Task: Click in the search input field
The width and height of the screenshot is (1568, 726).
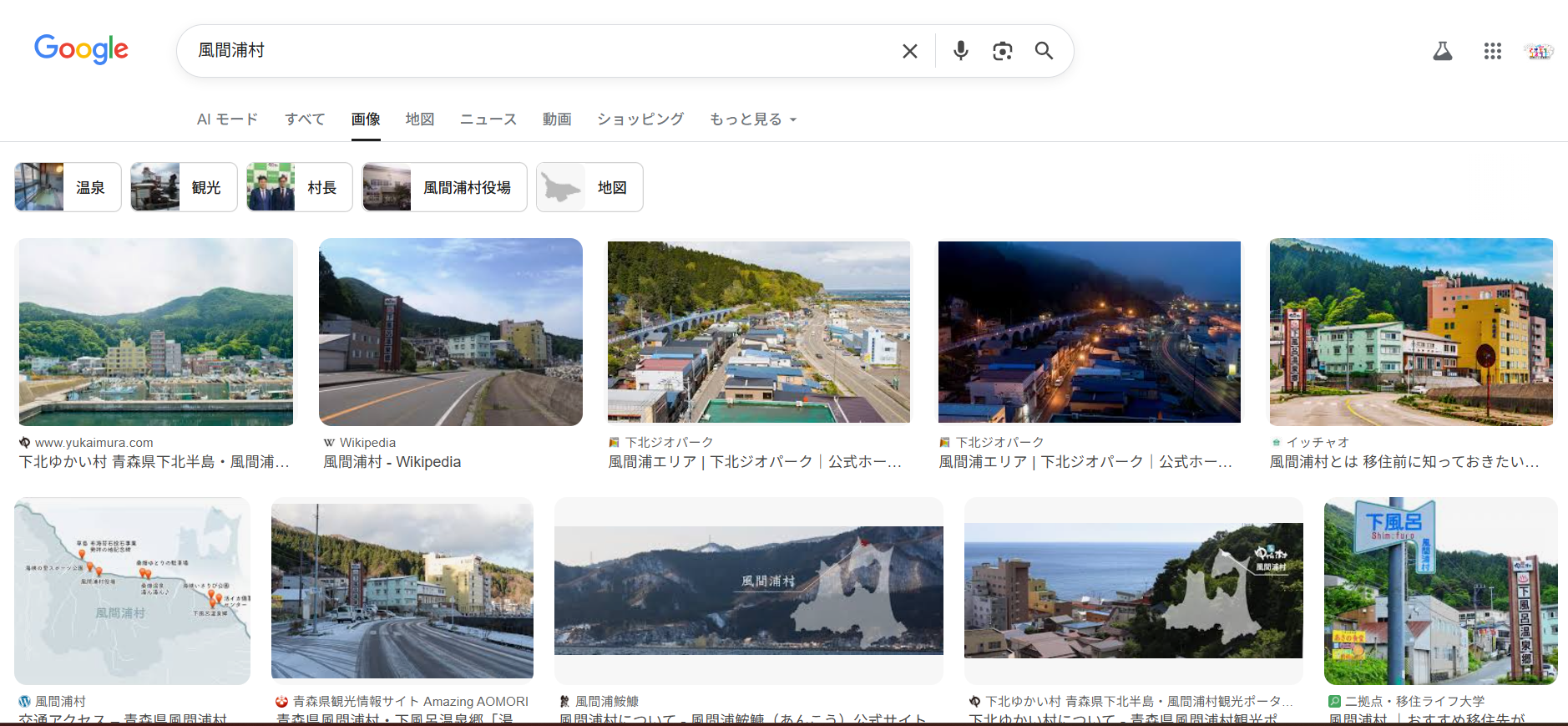Action: point(534,51)
